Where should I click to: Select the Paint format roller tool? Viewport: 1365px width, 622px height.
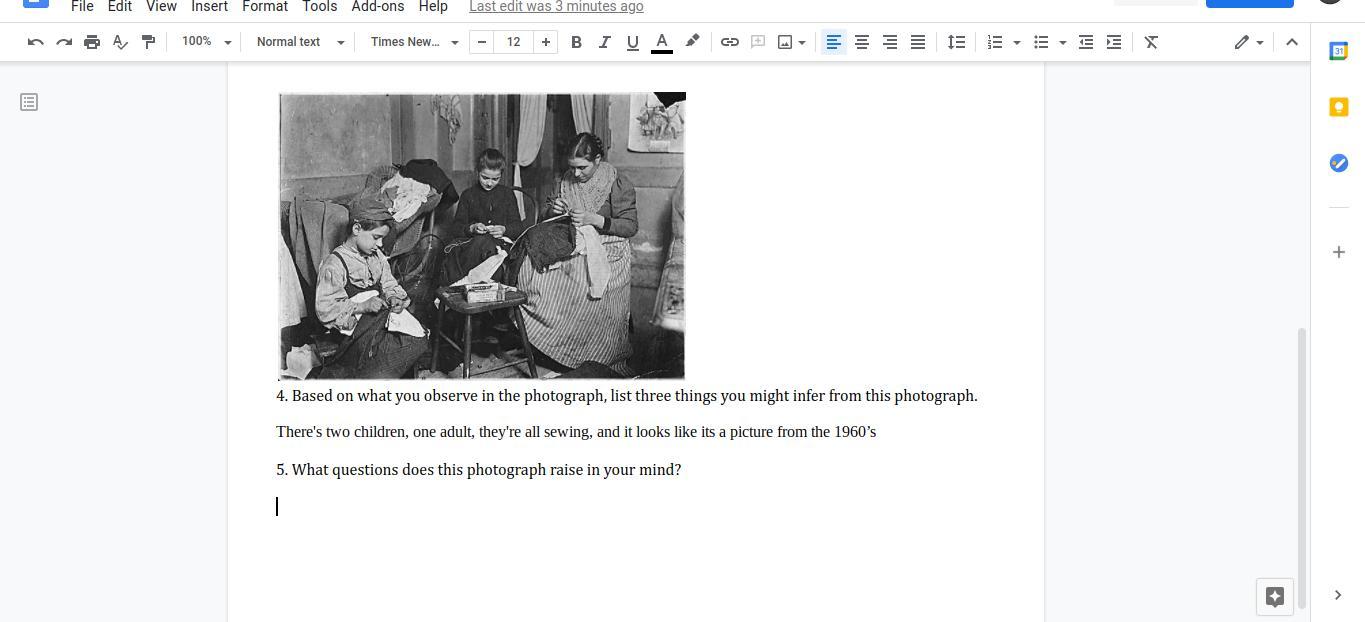tap(148, 42)
